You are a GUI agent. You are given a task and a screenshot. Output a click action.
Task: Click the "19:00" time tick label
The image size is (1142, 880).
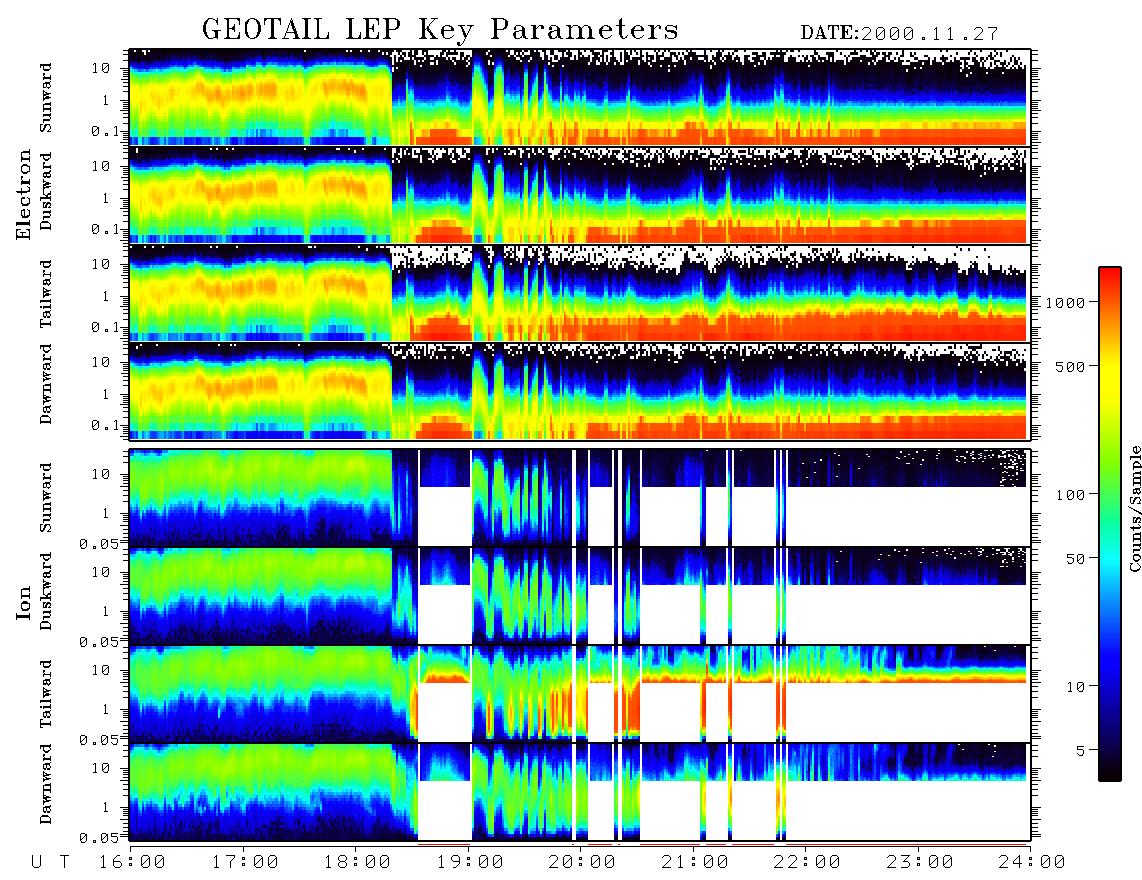[x=470, y=862]
